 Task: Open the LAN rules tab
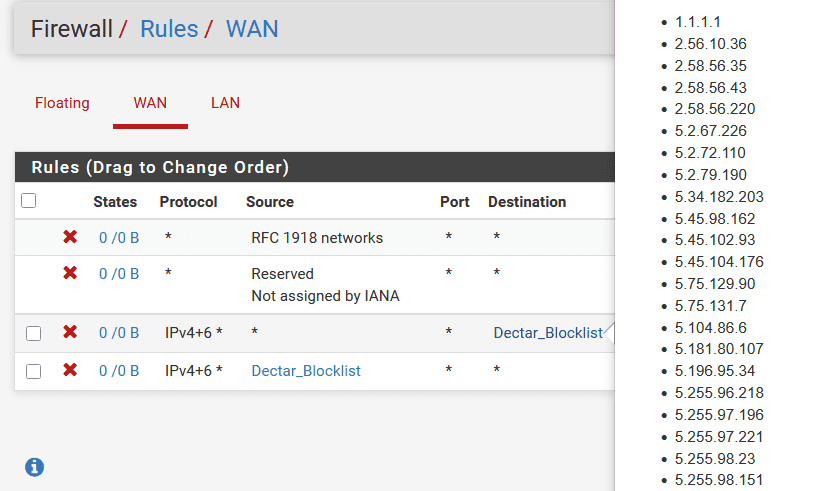tap(226, 103)
